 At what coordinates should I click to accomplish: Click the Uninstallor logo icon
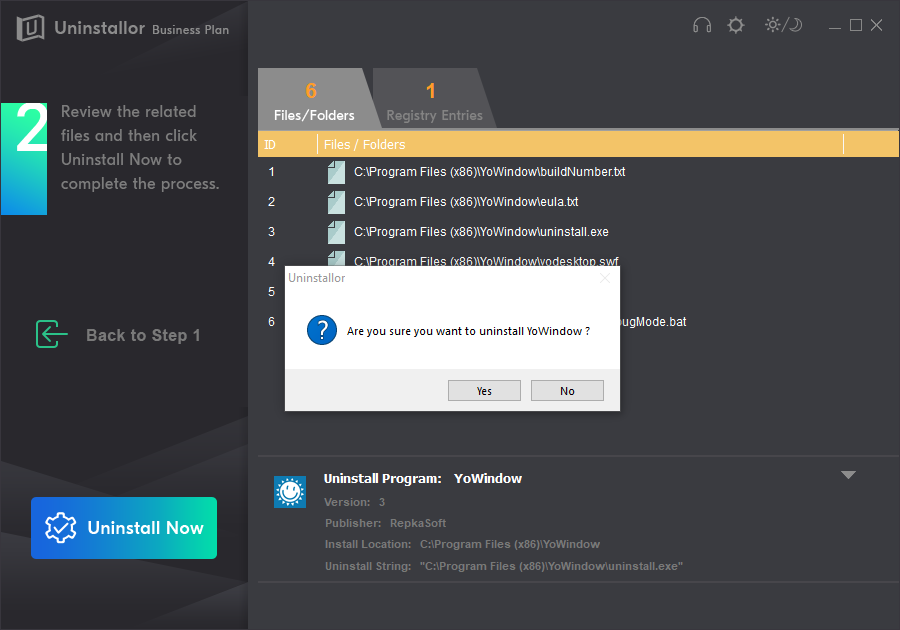coord(30,28)
